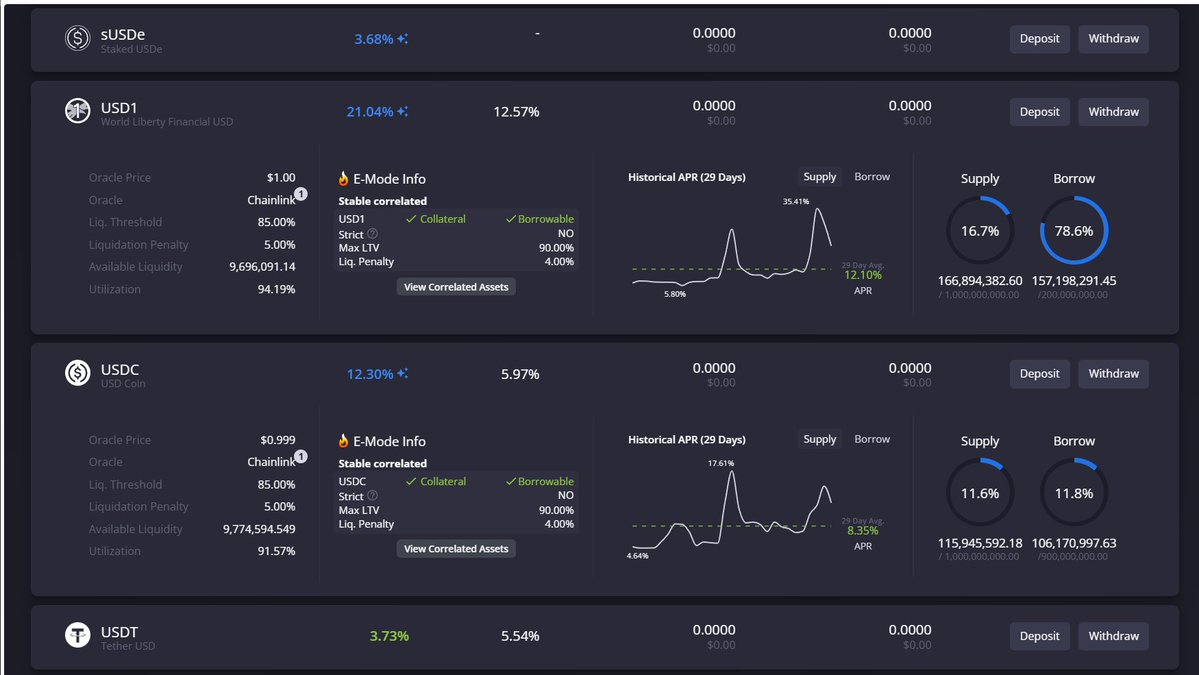Withdraw from the USDT market
This screenshot has width=1199, height=675.
[1113, 636]
